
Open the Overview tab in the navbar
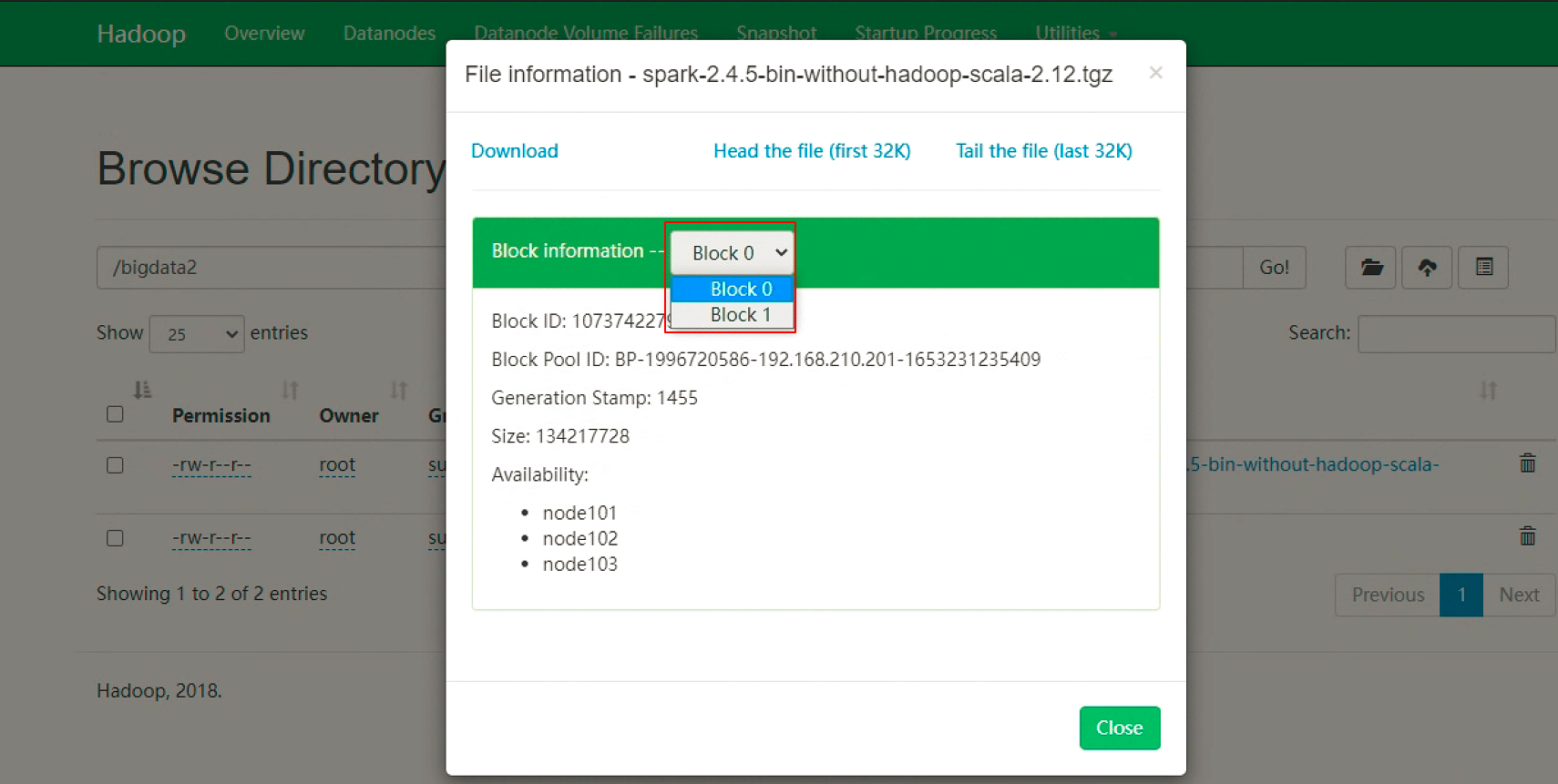pos(264,34)
